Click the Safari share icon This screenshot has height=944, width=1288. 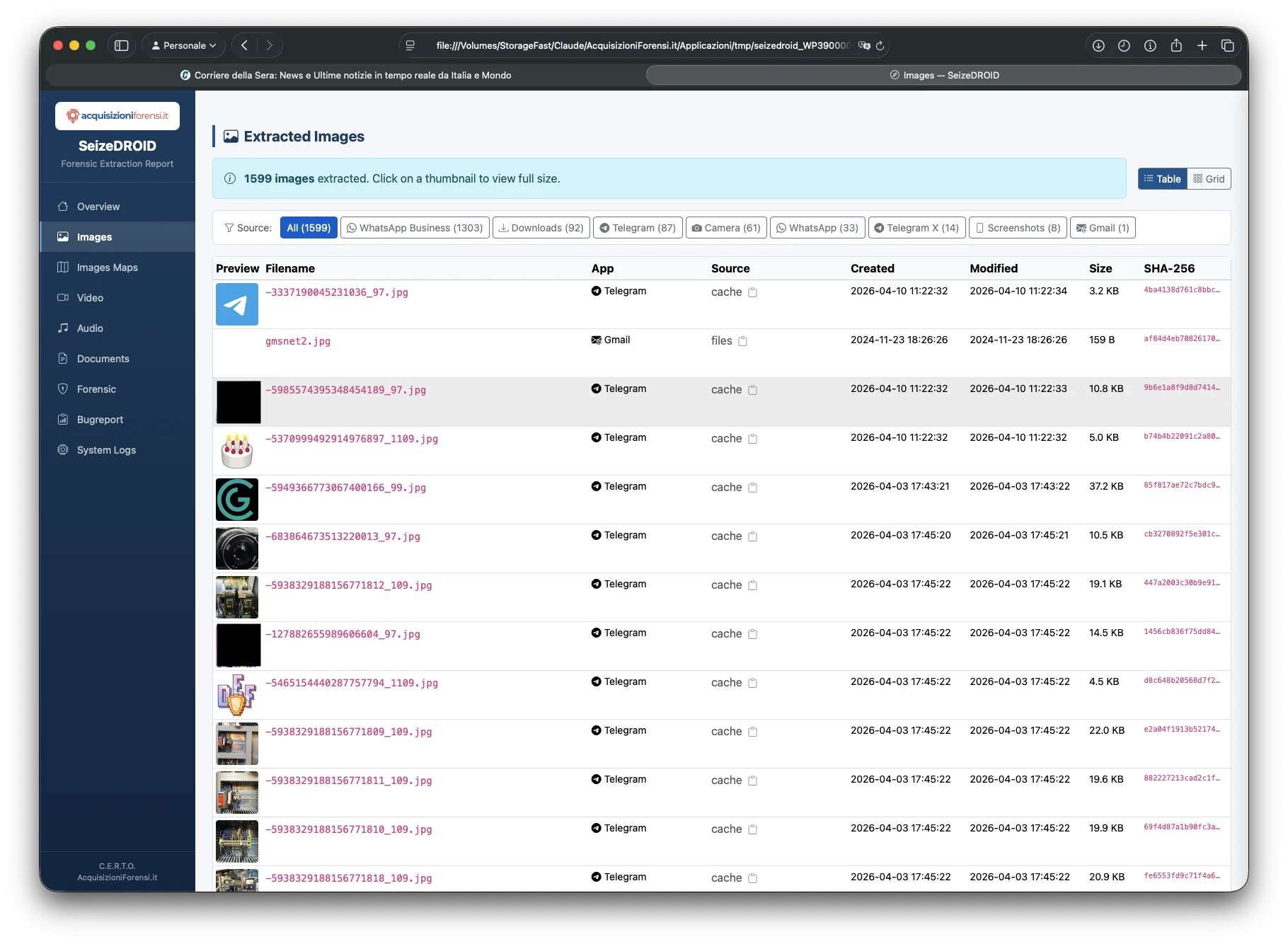pos(1175,45)
